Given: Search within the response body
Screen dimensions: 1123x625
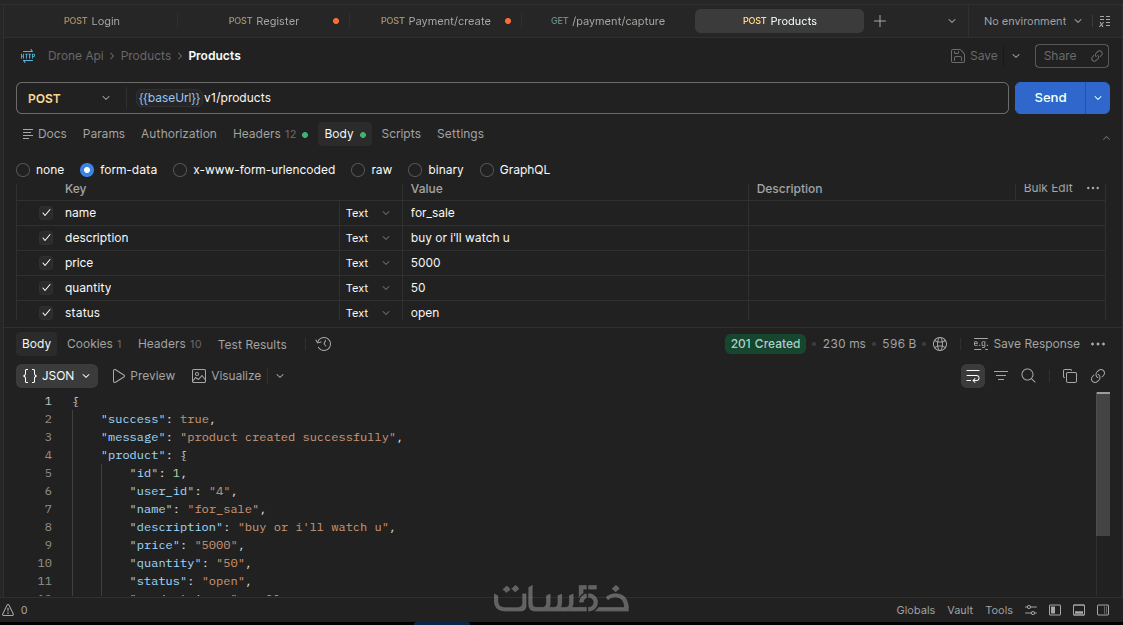Looking at the screenshot, I should pyautogui.click(x=1028, y=376).
